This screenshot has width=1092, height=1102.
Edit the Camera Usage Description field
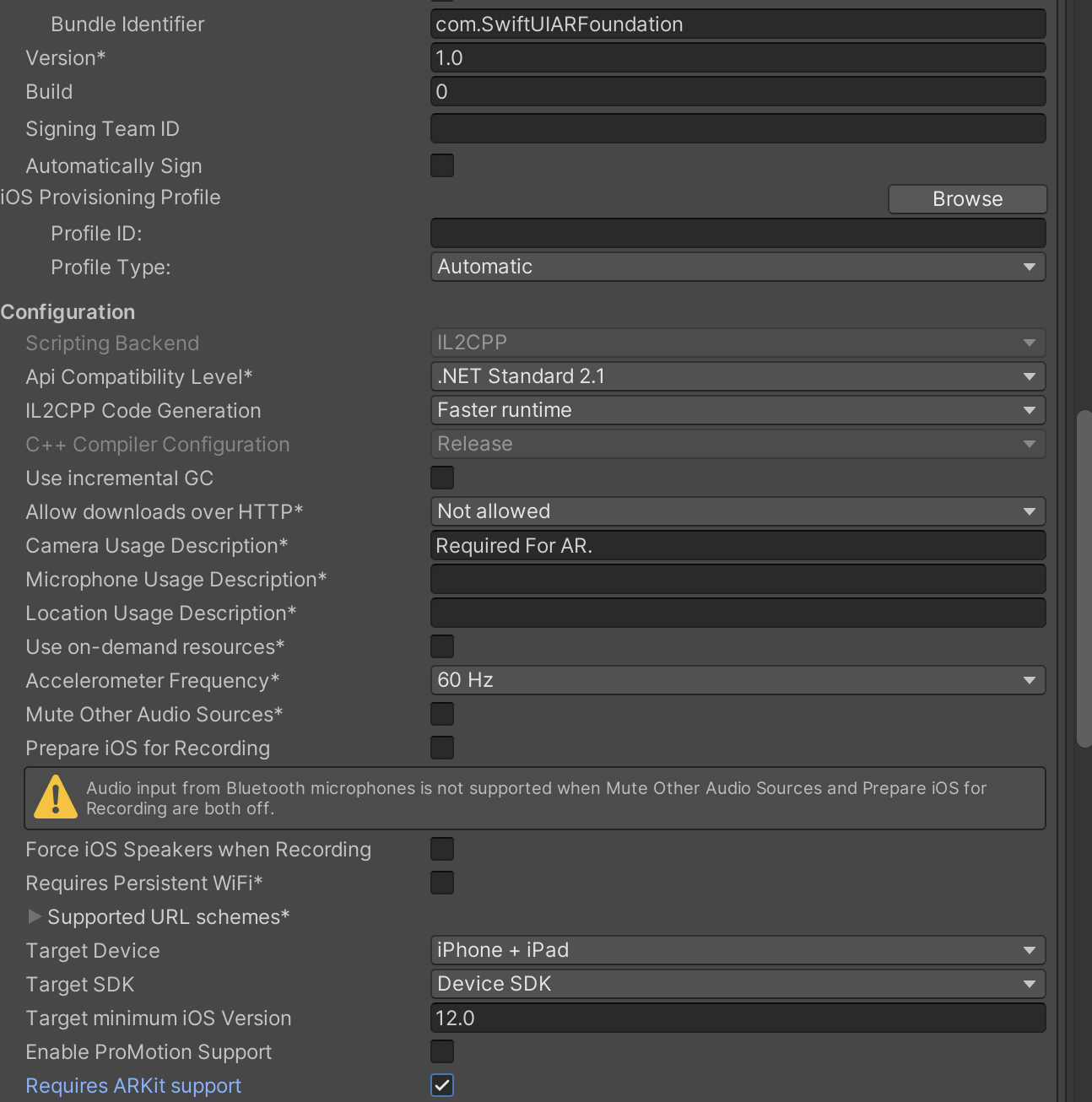[x=738, y=545]
